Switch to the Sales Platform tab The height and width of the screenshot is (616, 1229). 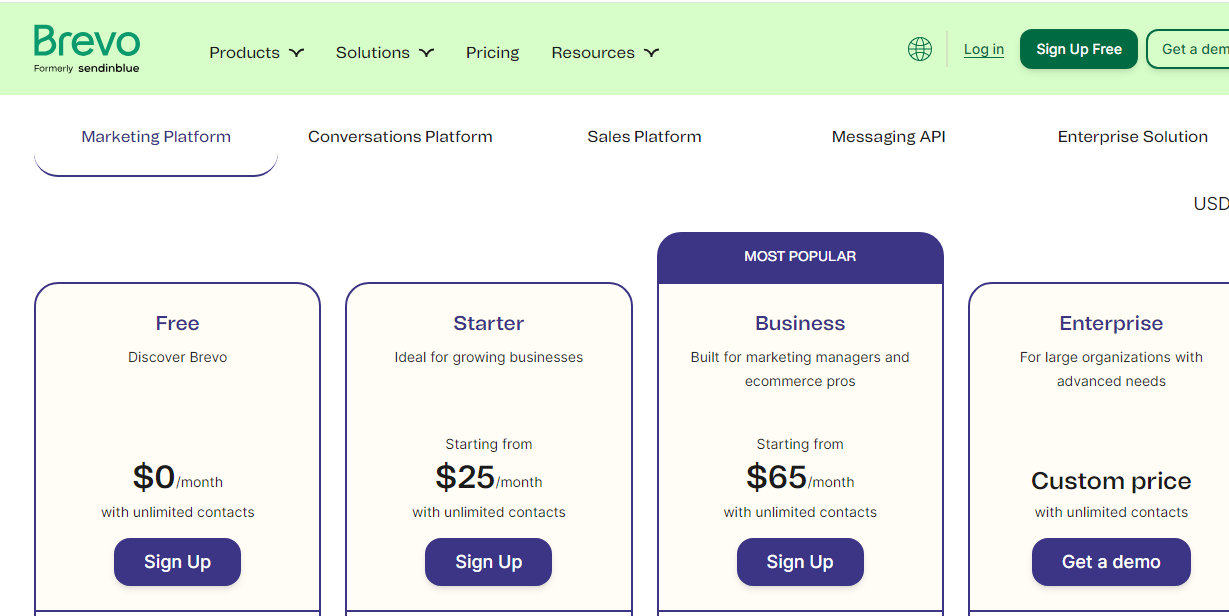(x=644, y=137)
